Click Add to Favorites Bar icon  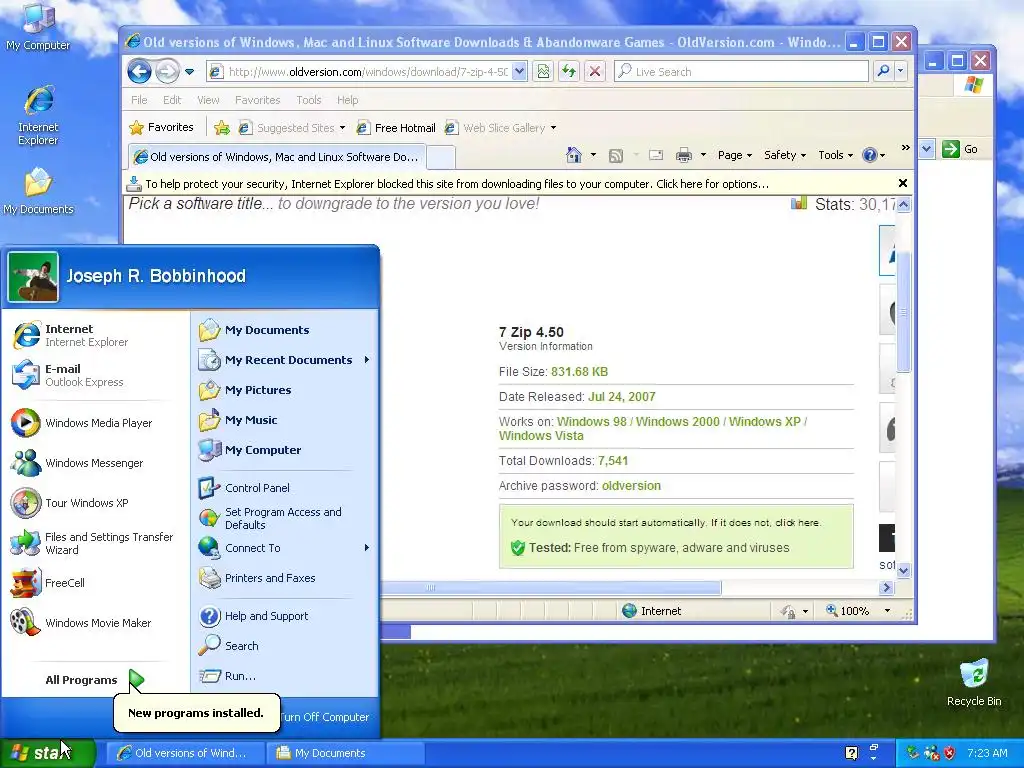[x=222, y=127]
